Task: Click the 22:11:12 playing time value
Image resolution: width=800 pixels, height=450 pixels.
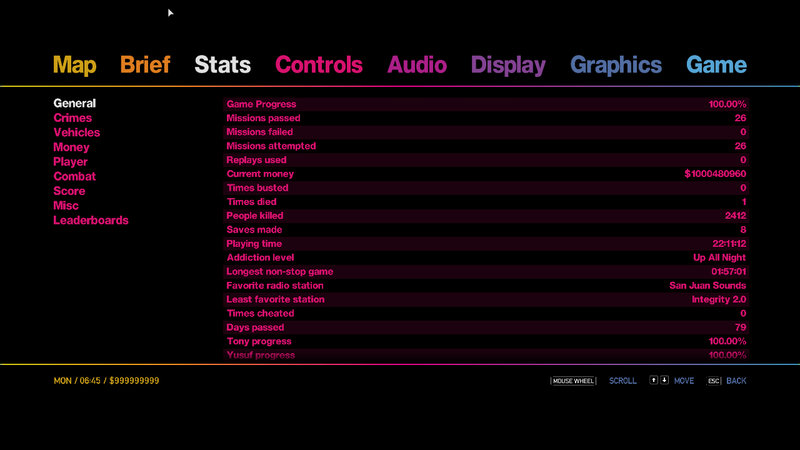Action: pyautogui.click(x=729, y=244)
